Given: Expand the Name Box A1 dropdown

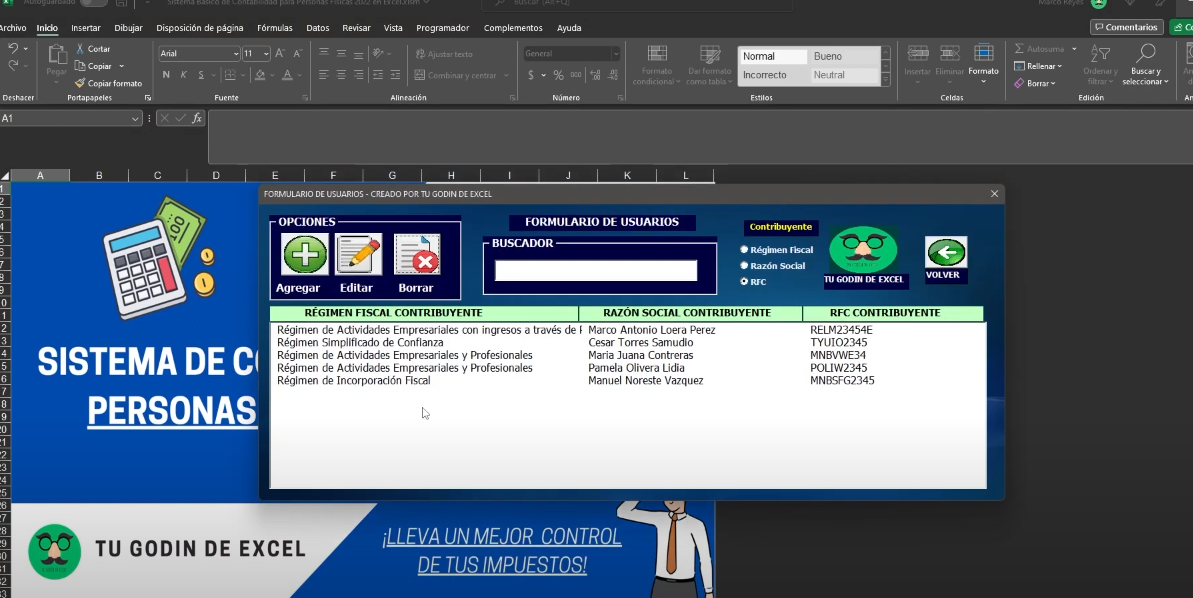Looking at the screenshot, I should (x=135, y=119).
